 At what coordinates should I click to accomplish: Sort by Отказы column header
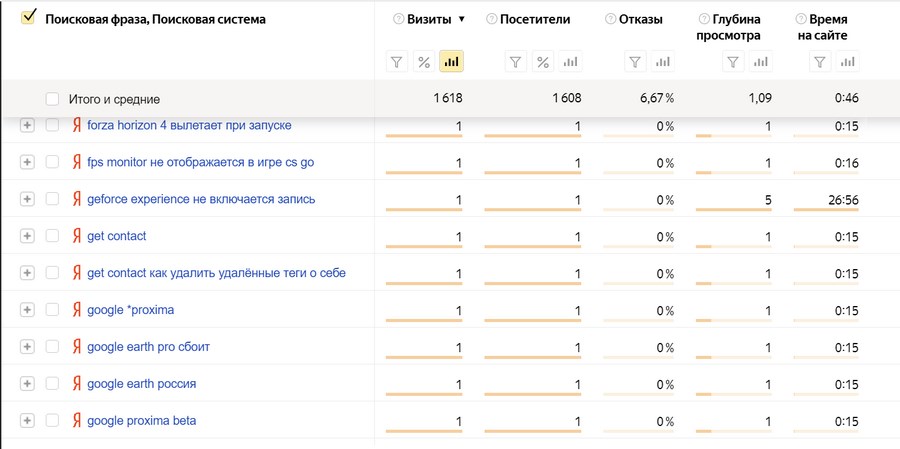click(641, 20)
